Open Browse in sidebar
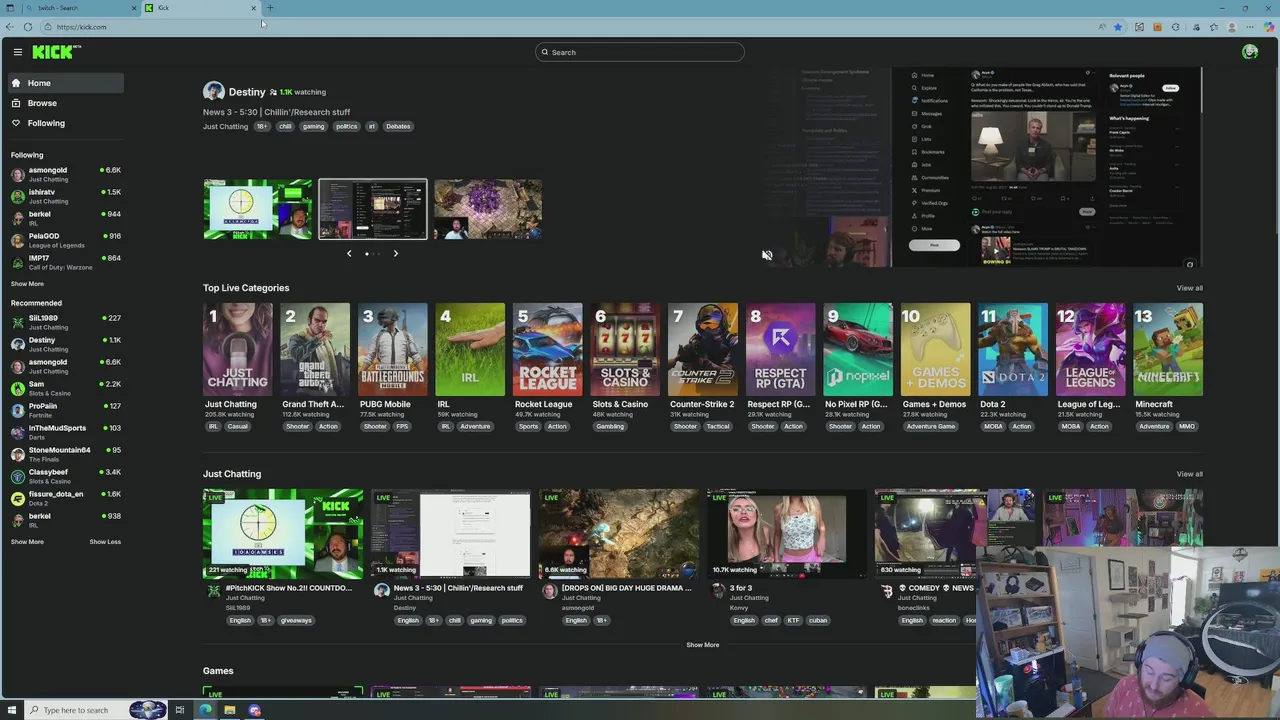This screenshot has width=1280, height=720. 66,103
